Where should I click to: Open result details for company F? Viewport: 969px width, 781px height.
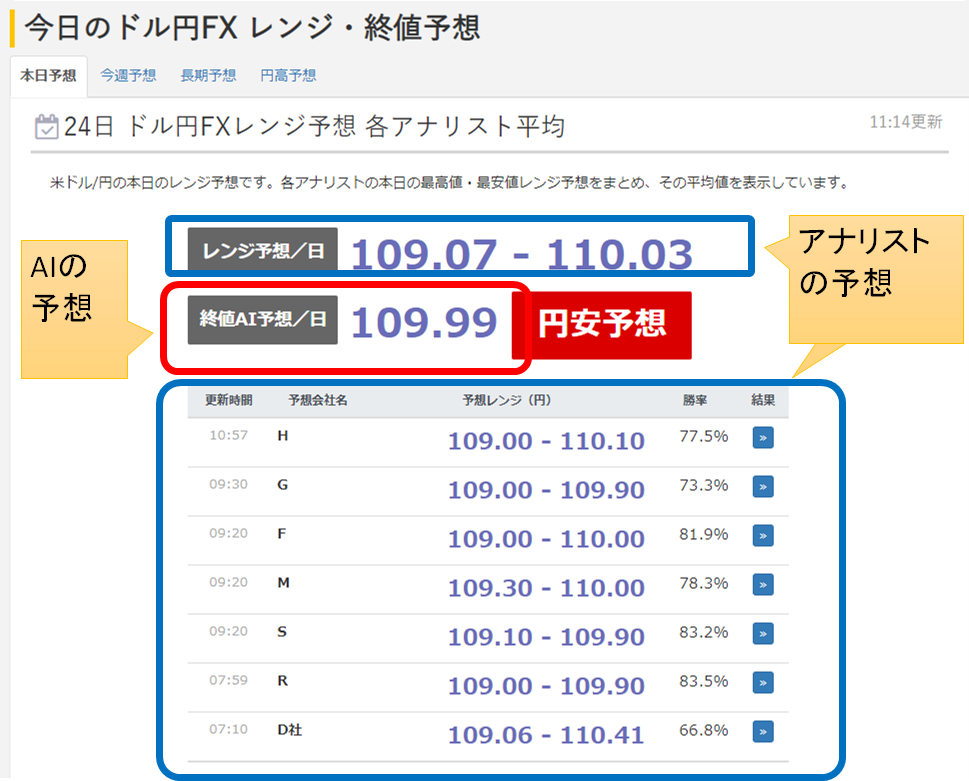point(762,536)
